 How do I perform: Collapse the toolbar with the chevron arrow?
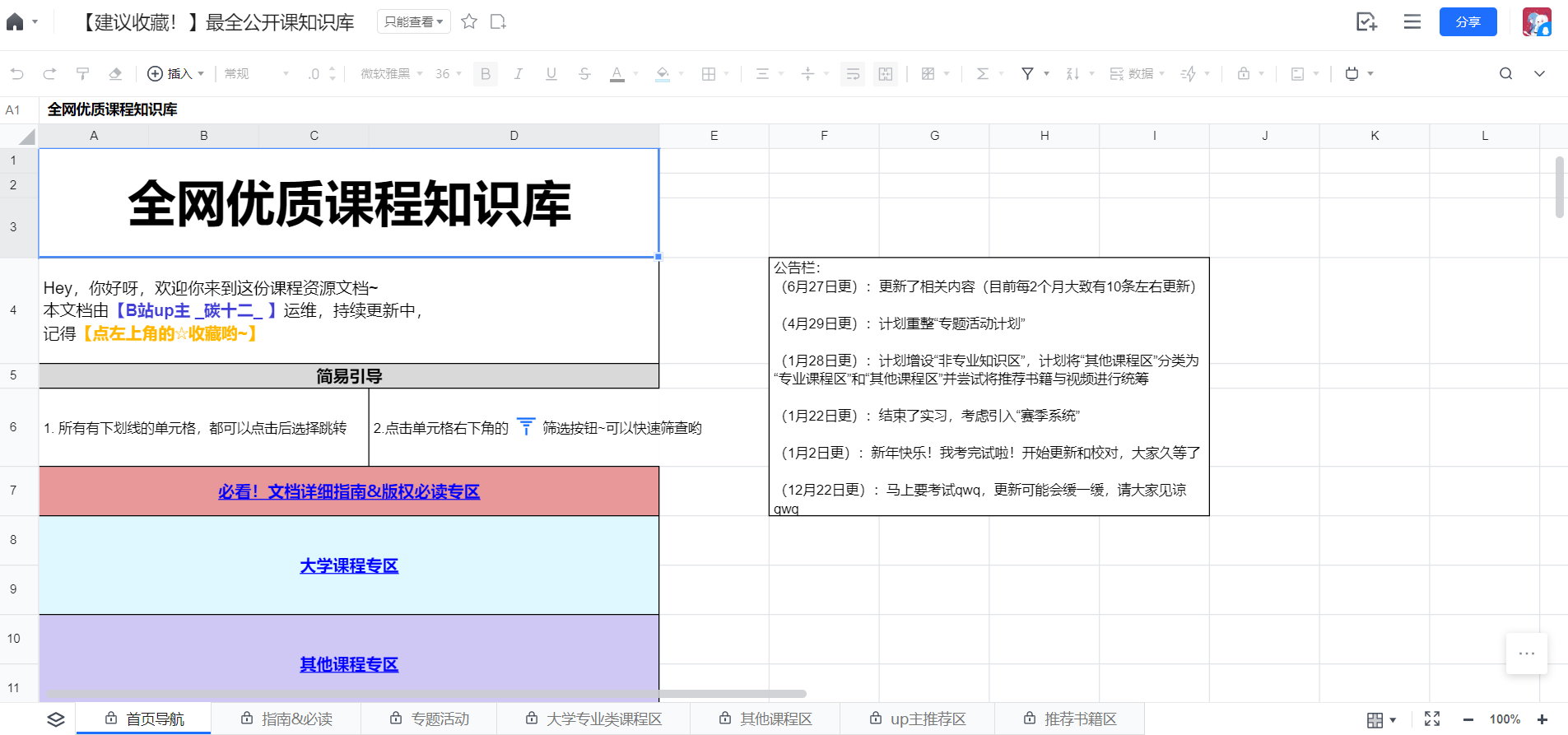pyautogui.click(x=1539, y=74)
